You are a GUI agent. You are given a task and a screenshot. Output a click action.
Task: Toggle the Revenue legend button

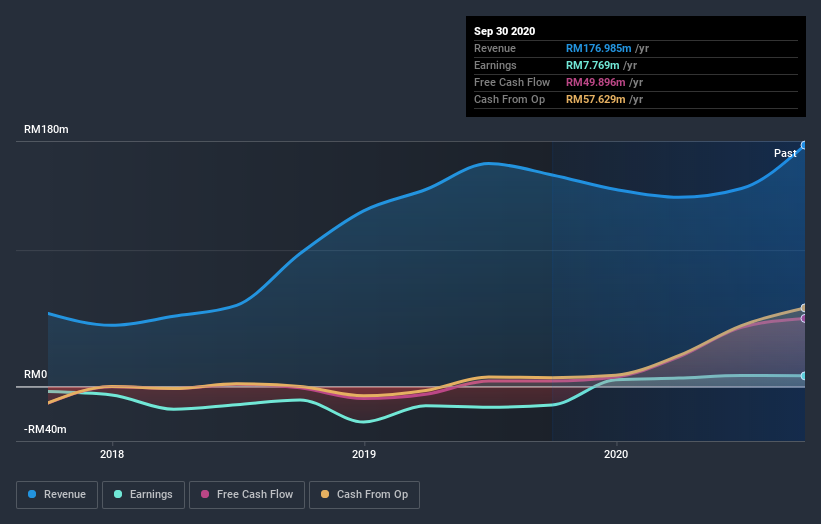pyautogui.click(x=57, y=495)
